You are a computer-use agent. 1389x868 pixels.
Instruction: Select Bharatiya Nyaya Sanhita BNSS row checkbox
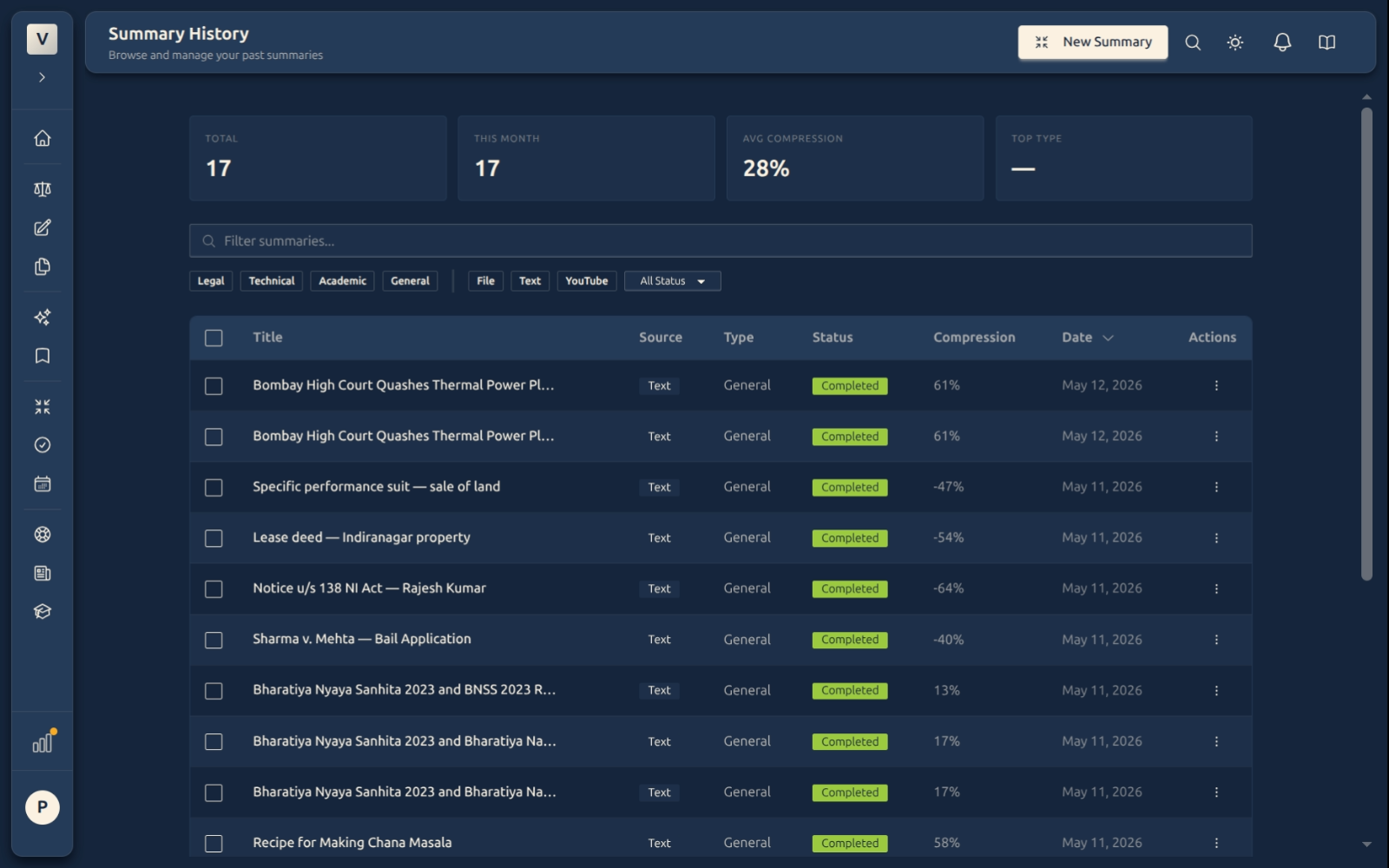[x=214, y=690]
